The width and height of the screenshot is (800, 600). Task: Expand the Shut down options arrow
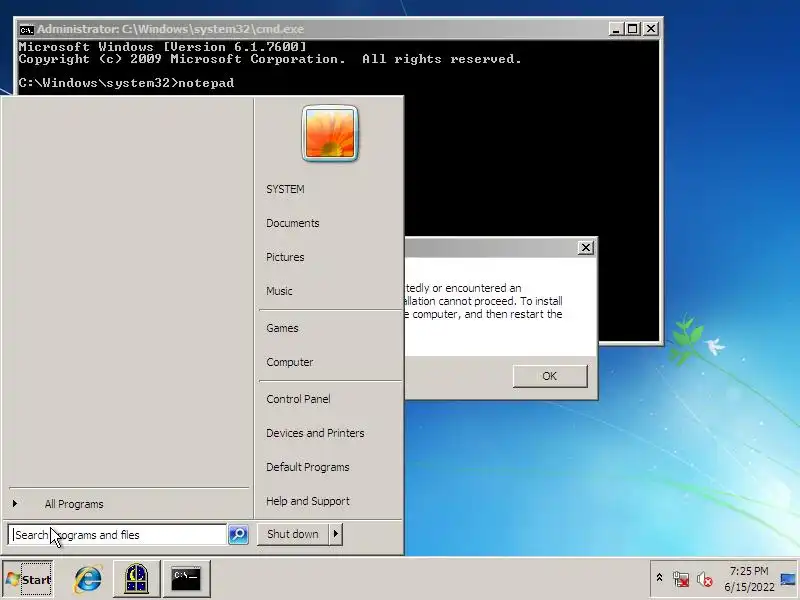[x=336, y=534]
